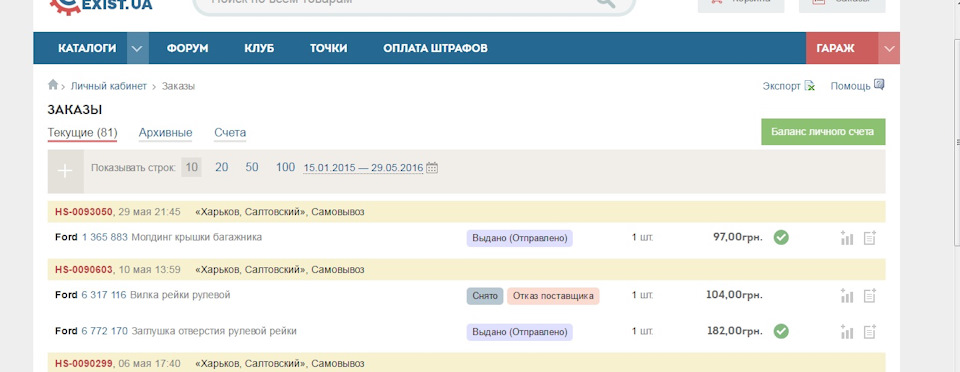This screenshot has height=372, width=960.
Task: Show 20 rows per page
Action: (x=222, y=167)
